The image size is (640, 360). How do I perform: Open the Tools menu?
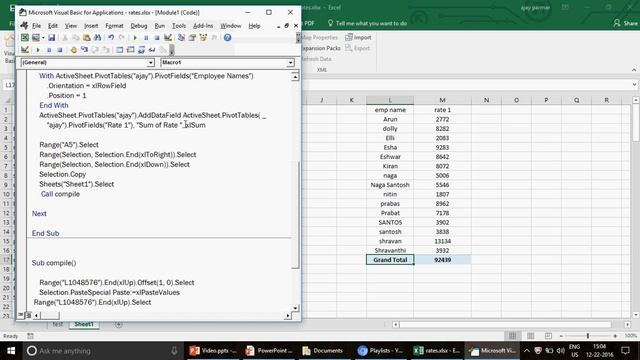point(179,26)
